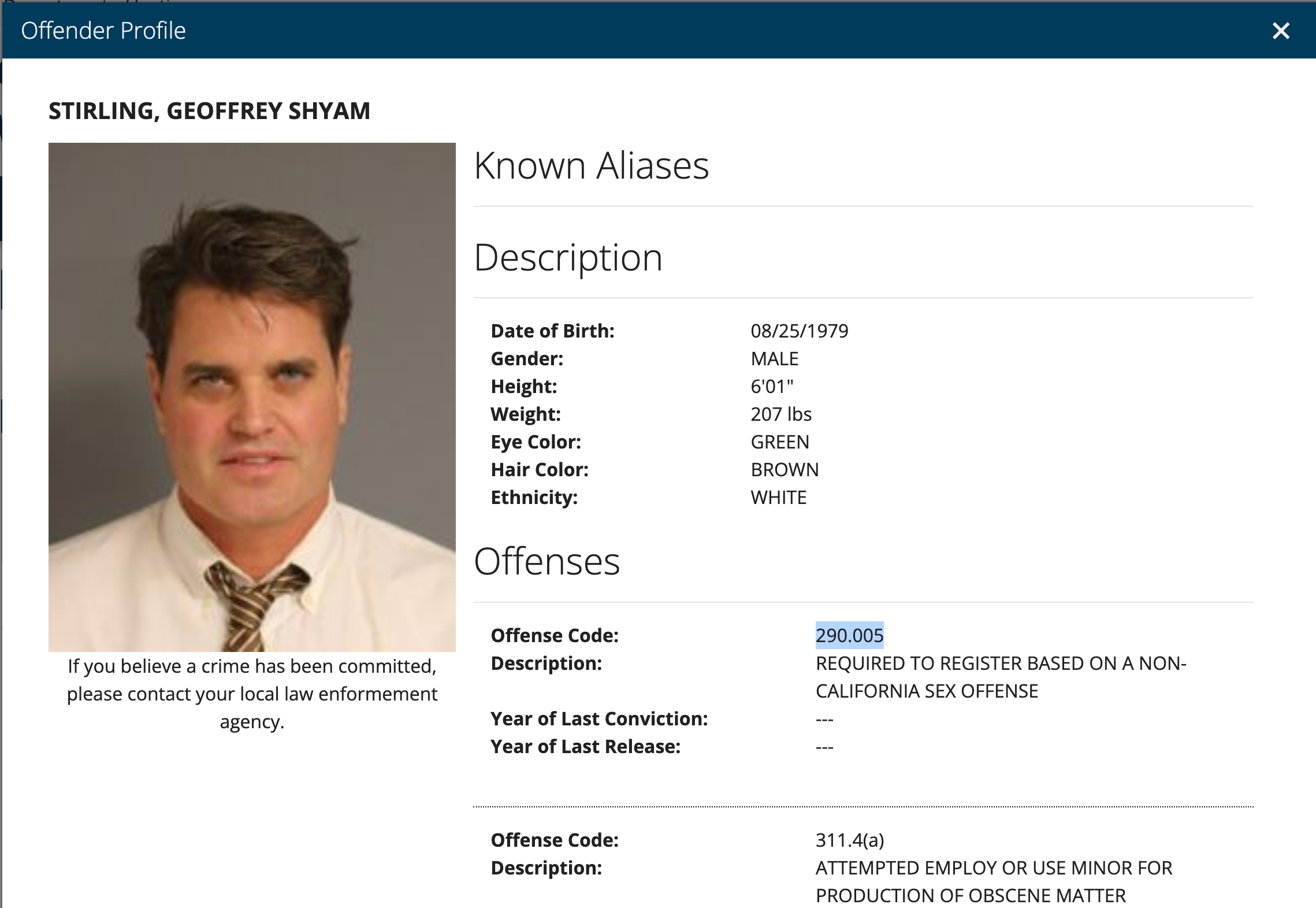This screenshot has height=908, width=1316.
Task: Click the non-California sex offense description text
Action: pos(1001,677)
